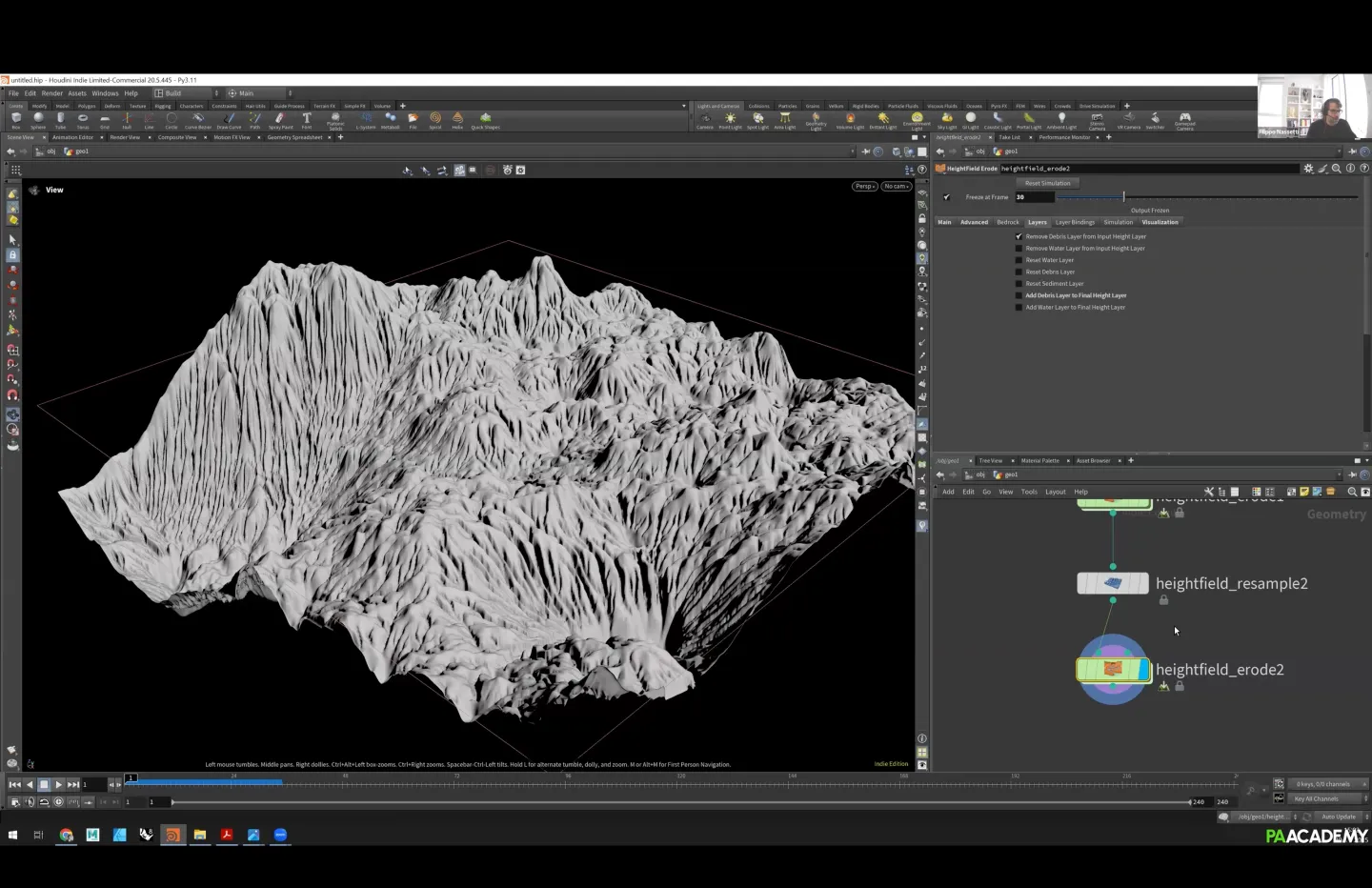Open the Persp viewport dropdown
Viewport: 1372px width, 888px height.
coord(864,187)
